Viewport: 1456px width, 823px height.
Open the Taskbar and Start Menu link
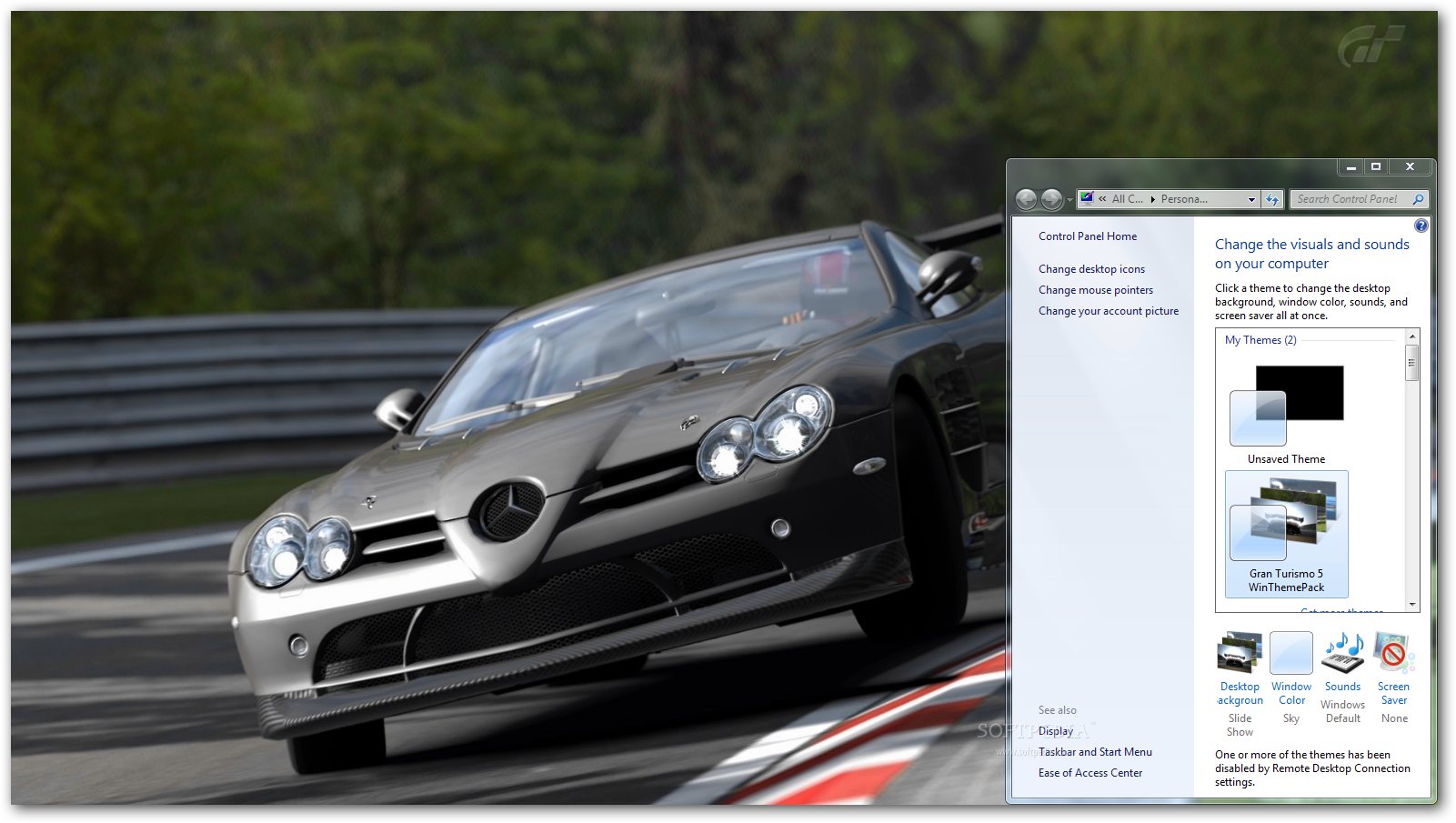1095,752
